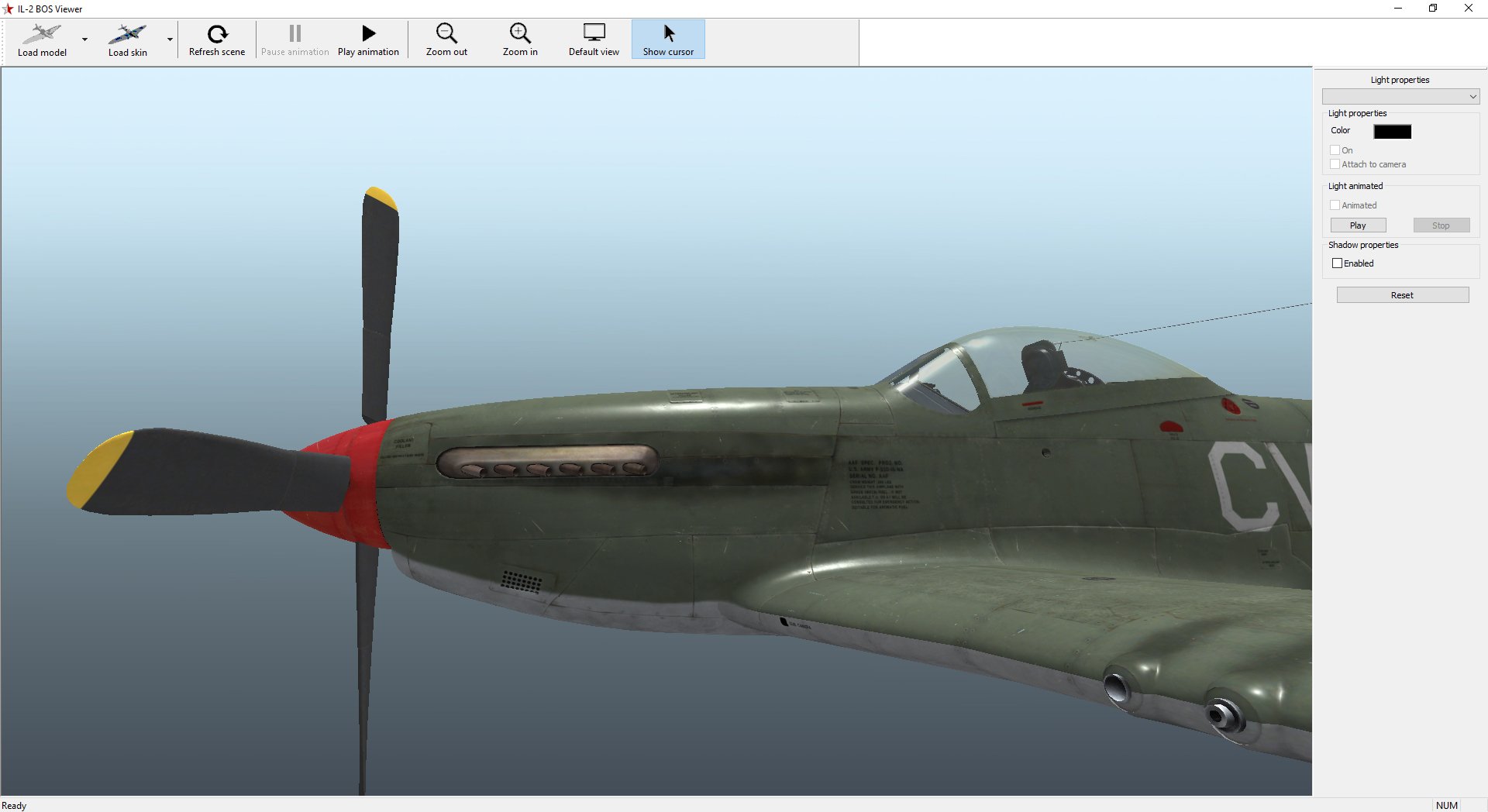1488x812 pixels.
Task: Expand the Load skin dropdown arrow
Action: (170, 40)
